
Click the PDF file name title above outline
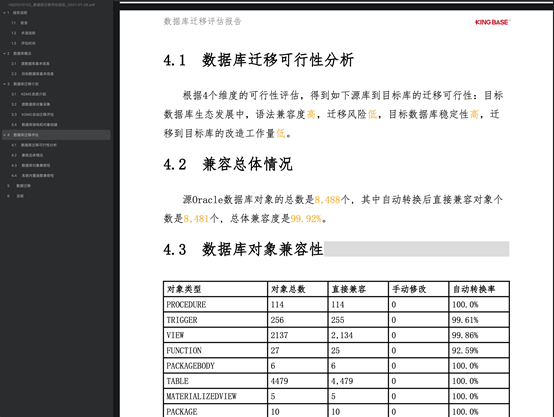click(52, 5)
